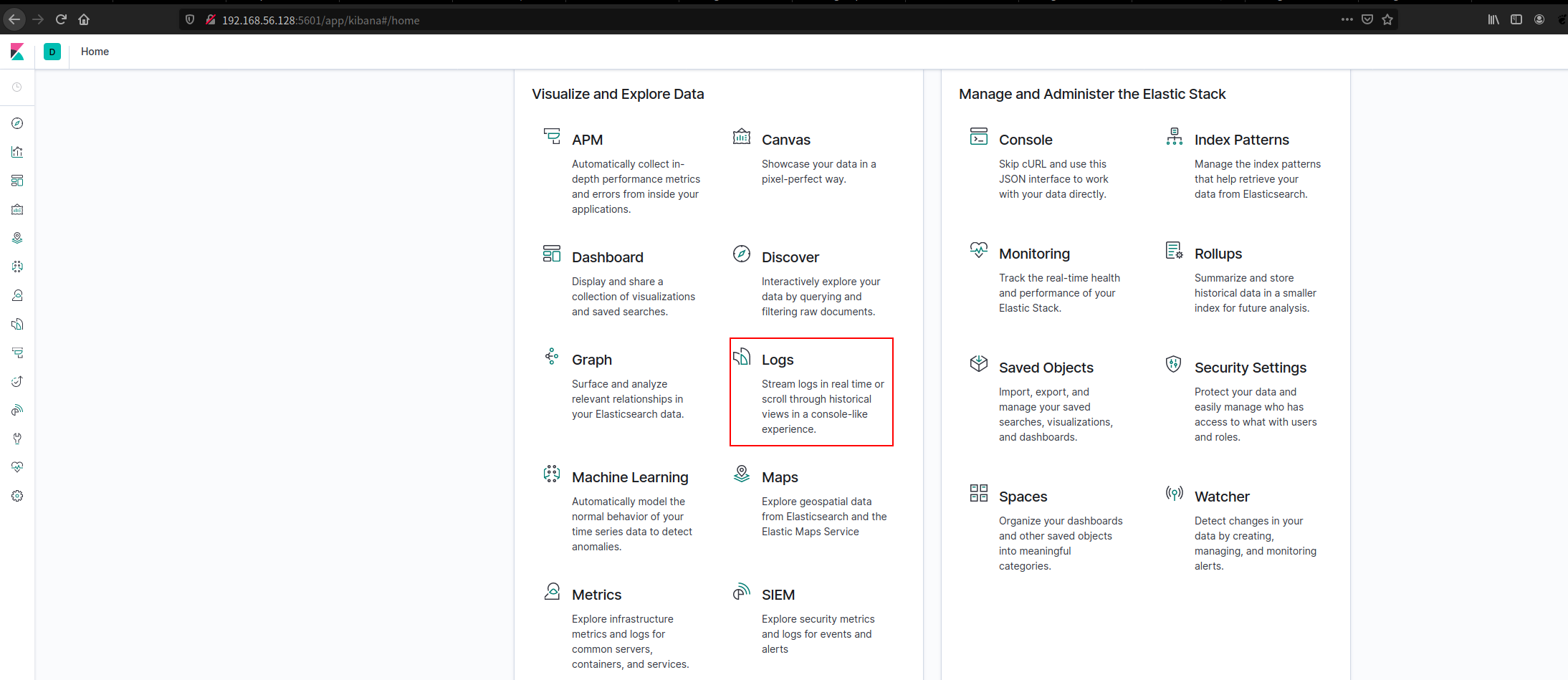Open Dev Tools wrench icon in sidebar

click(17, 439)
